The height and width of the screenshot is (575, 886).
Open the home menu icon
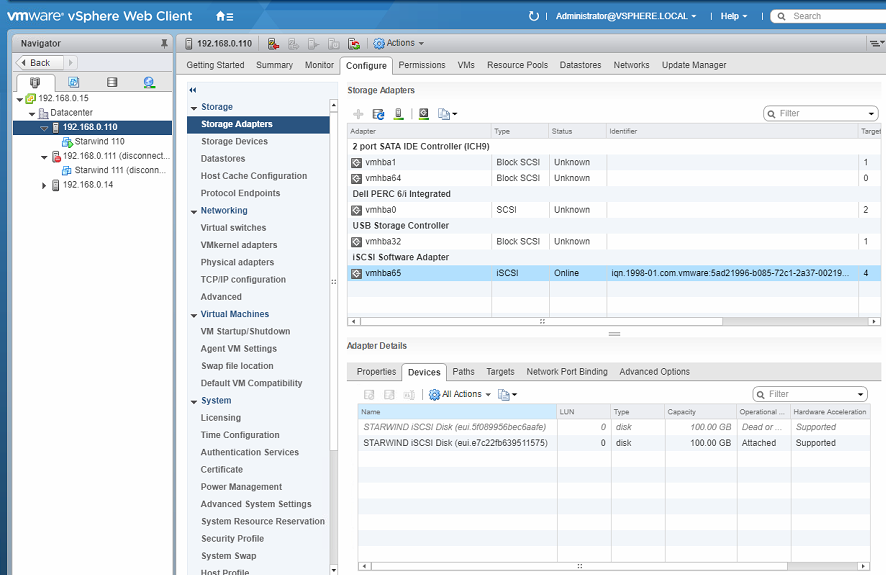pyautogui.click(x=224, y=16)
